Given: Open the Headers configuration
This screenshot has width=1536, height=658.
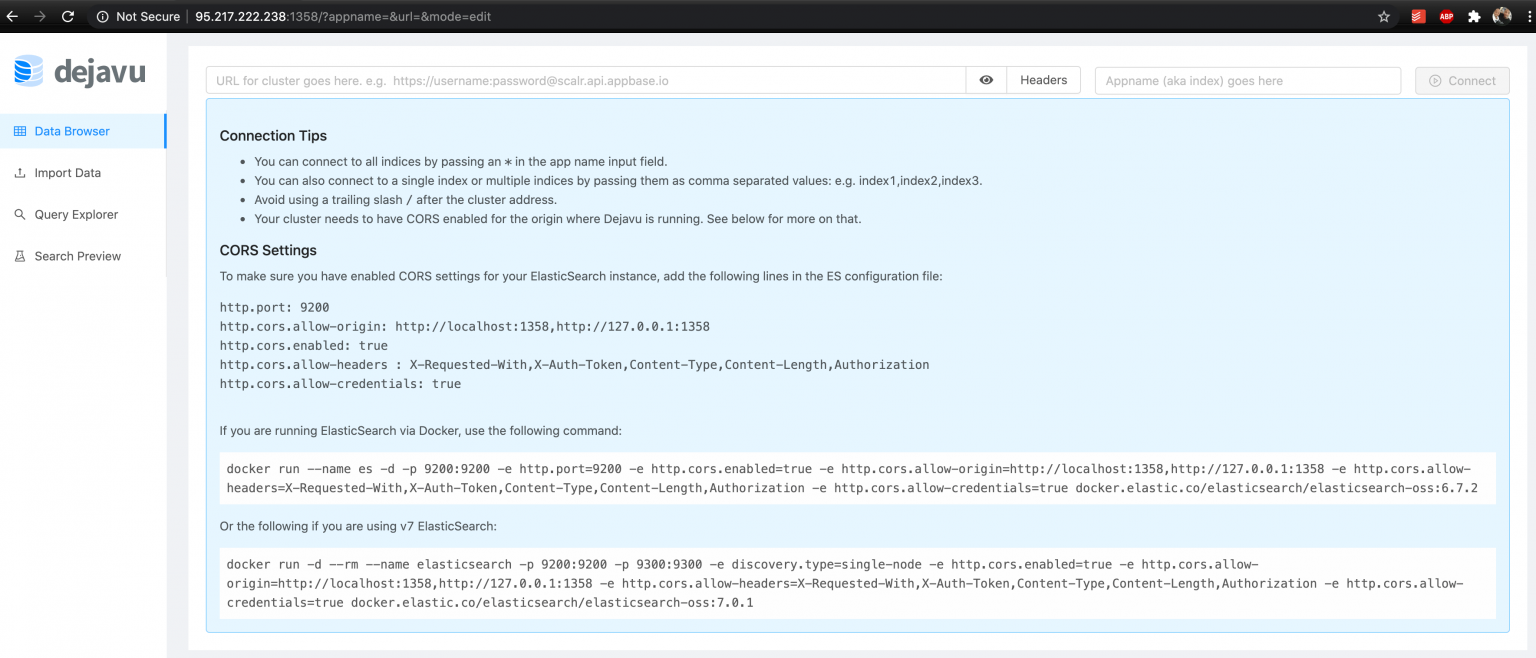Looking at the screenshot, I should click(x=1043, y=80).
